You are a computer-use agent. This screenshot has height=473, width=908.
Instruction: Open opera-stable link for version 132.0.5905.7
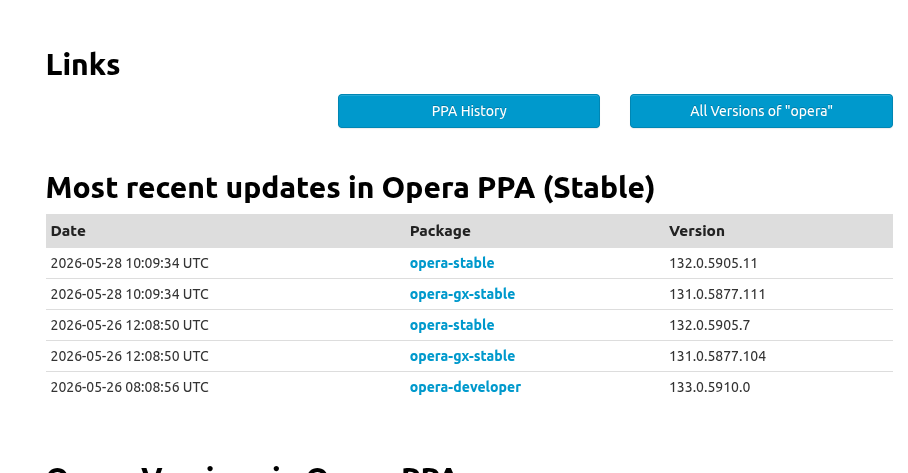(452, 325)
